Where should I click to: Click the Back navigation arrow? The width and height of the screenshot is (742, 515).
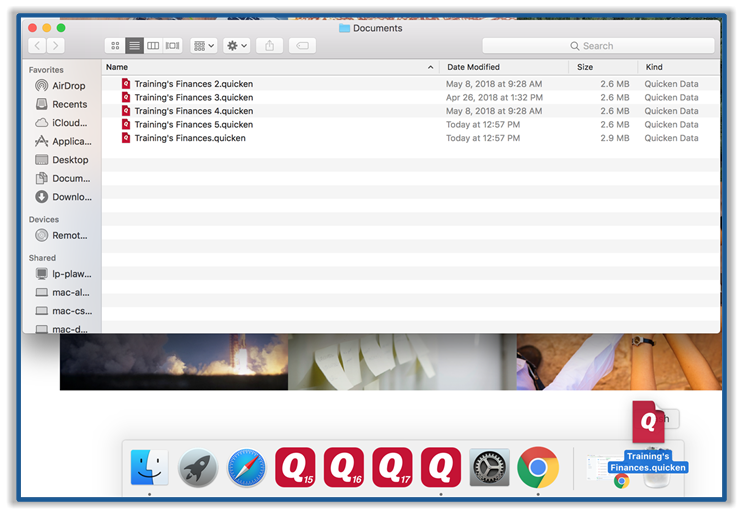pyautogui.click(x=38, y=46)
